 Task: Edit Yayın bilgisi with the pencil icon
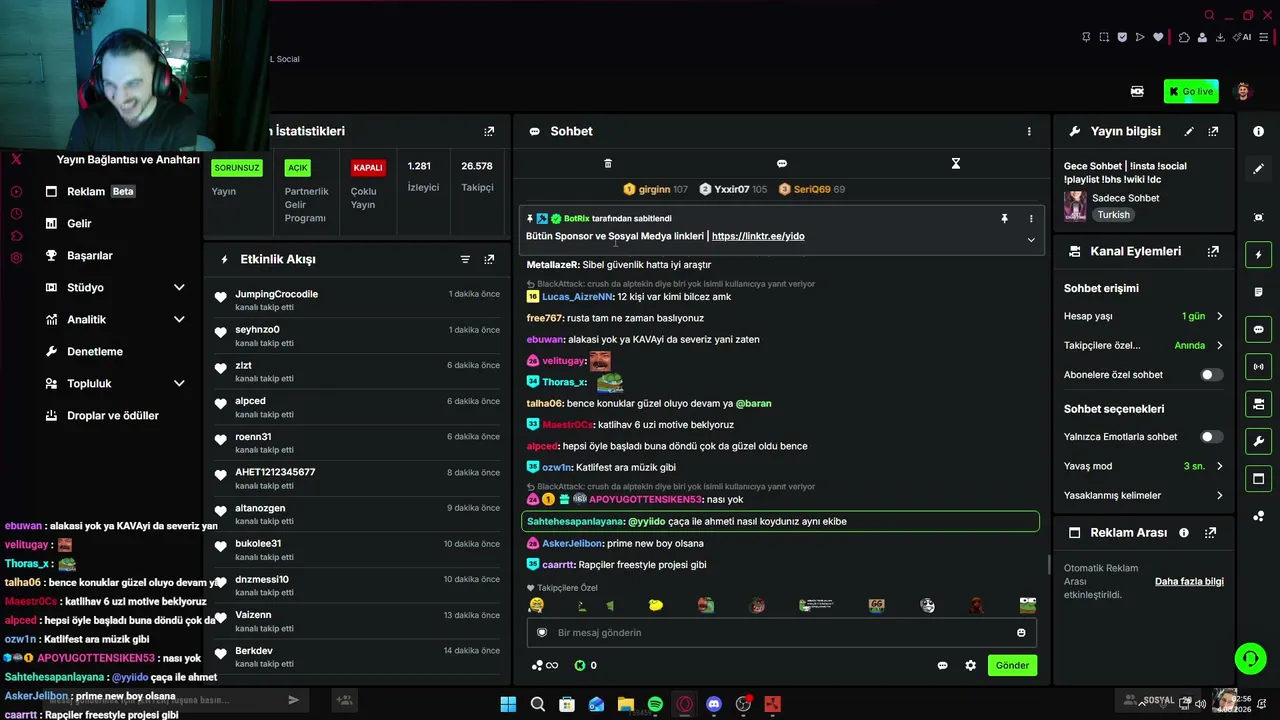pos(1189,131)
